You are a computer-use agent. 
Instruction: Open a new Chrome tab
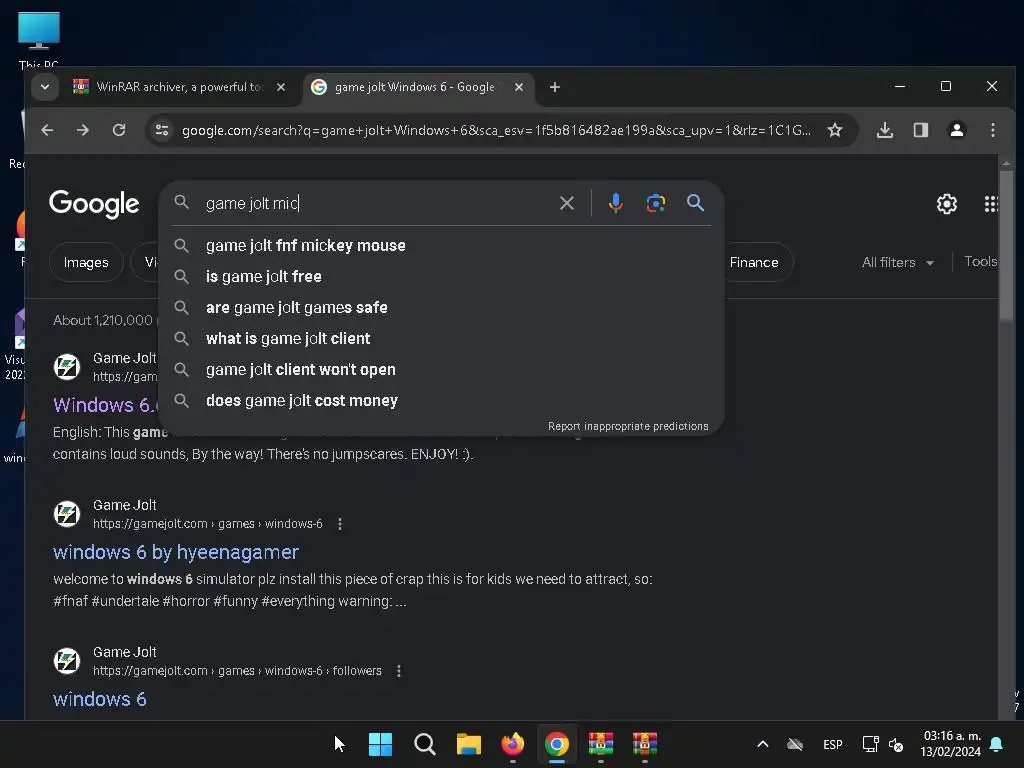[554, 87]
